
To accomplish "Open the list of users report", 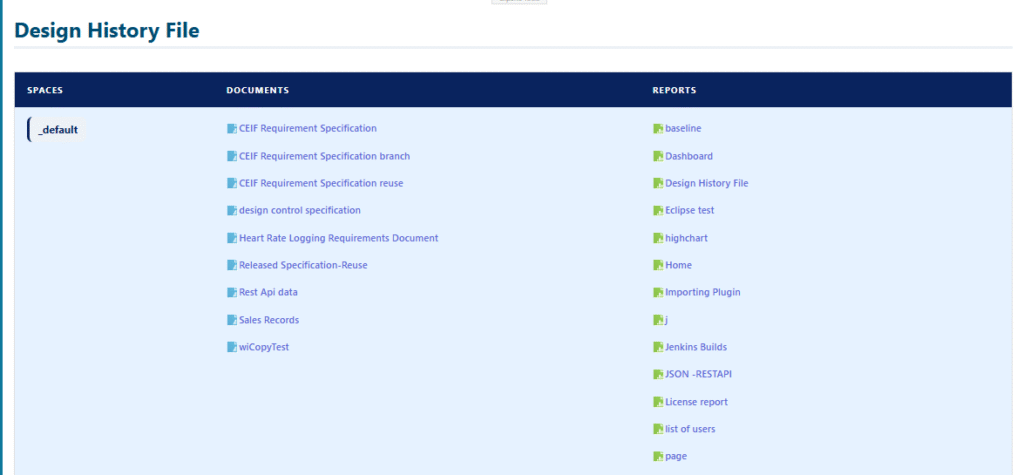I will pos(690,429).
